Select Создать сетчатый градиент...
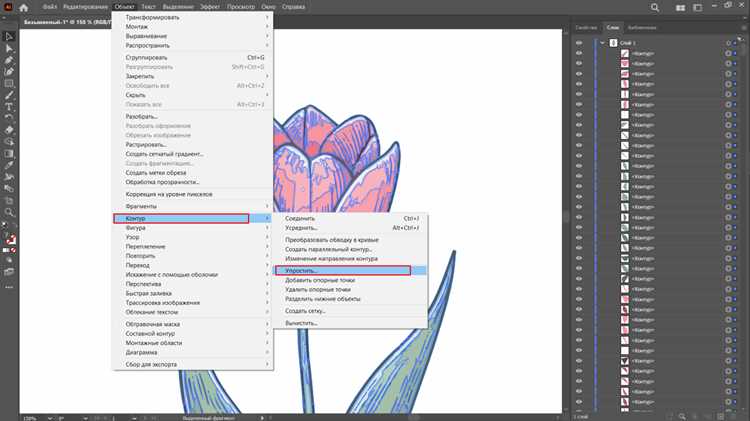 pos(193,154)
